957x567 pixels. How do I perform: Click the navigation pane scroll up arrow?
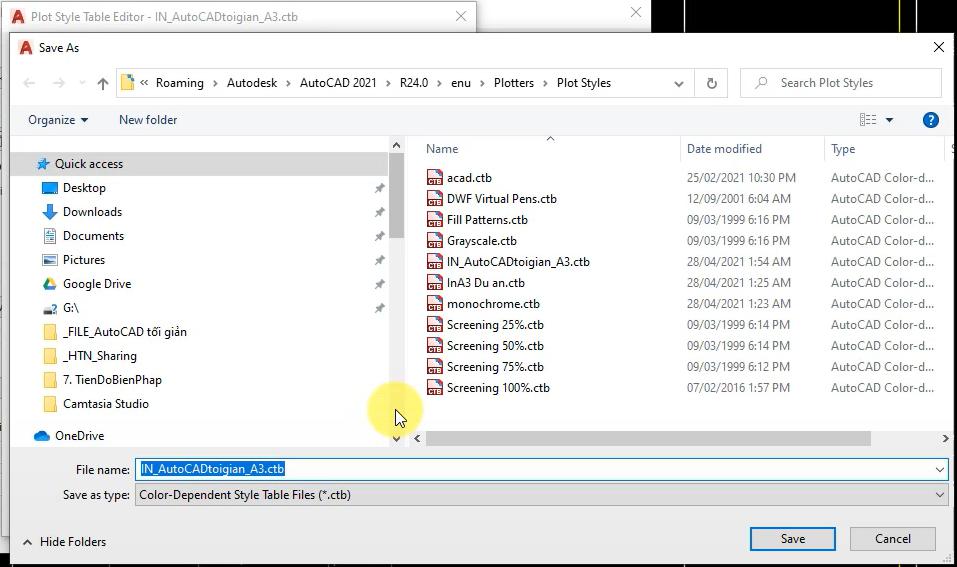tap(396, 145)
